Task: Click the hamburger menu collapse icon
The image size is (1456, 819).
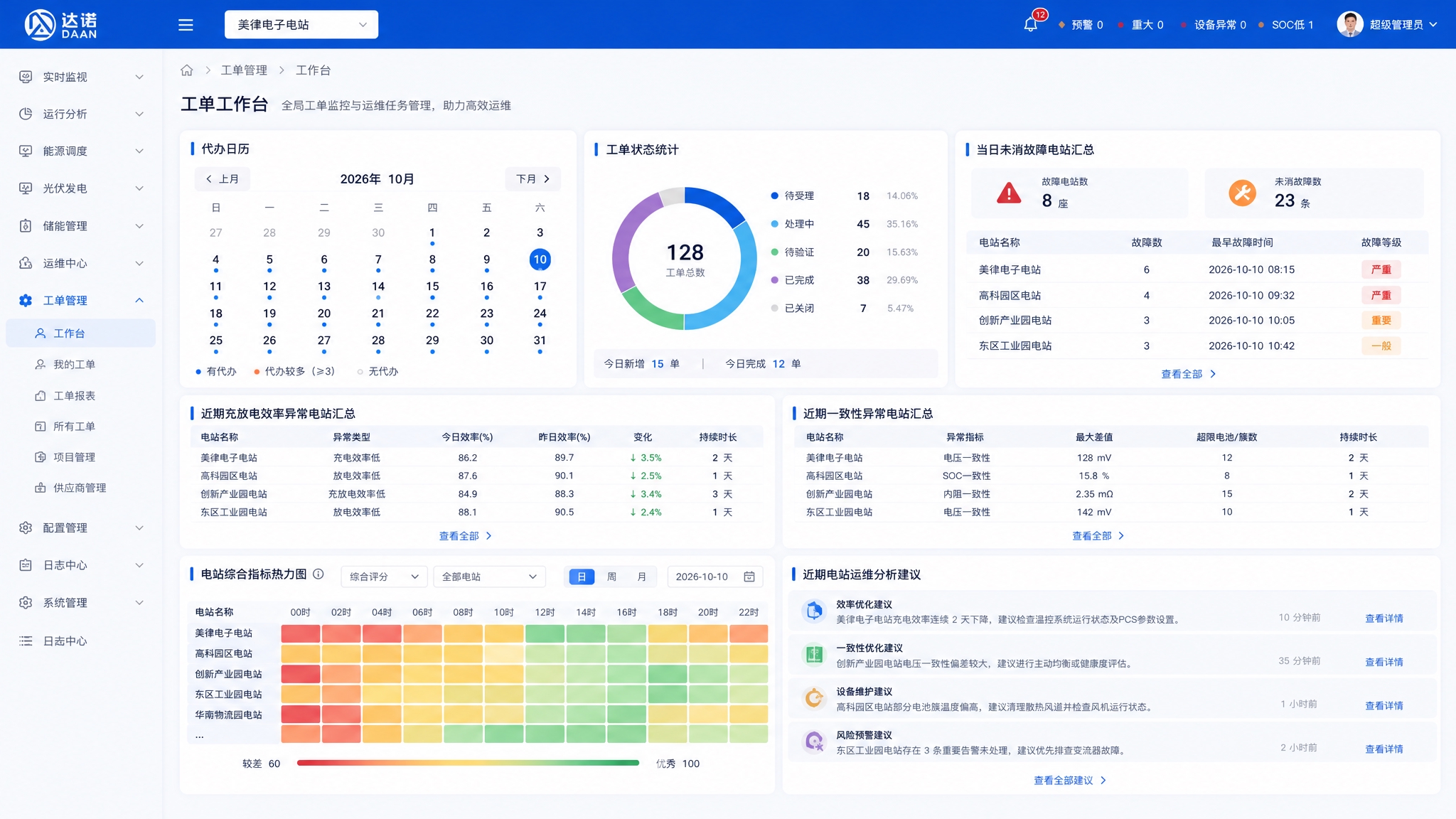Action: [186, 25]
